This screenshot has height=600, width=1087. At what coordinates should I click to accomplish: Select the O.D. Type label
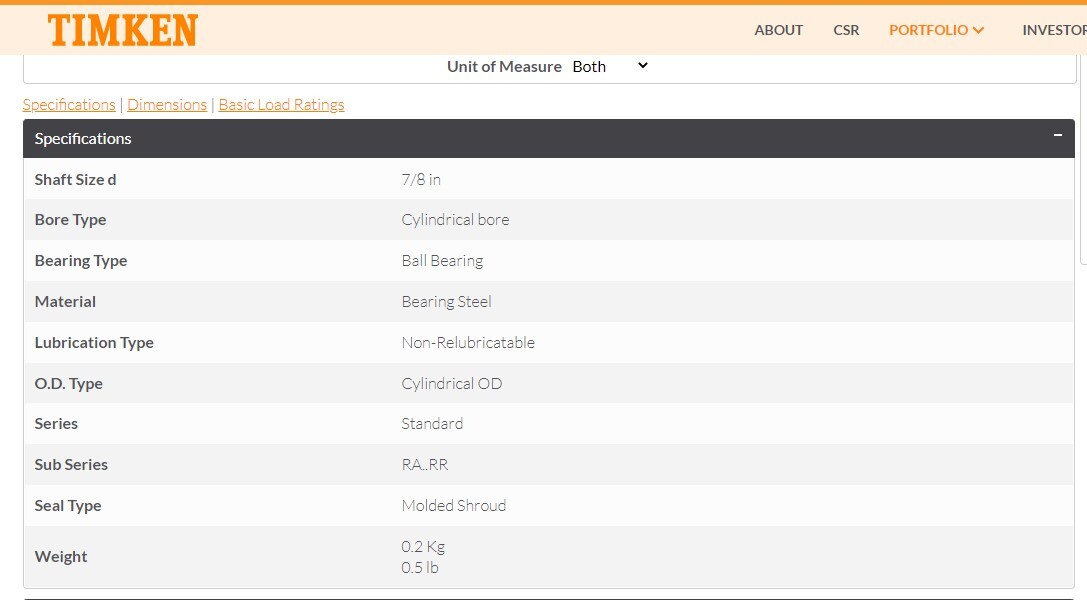pos(68,383)
